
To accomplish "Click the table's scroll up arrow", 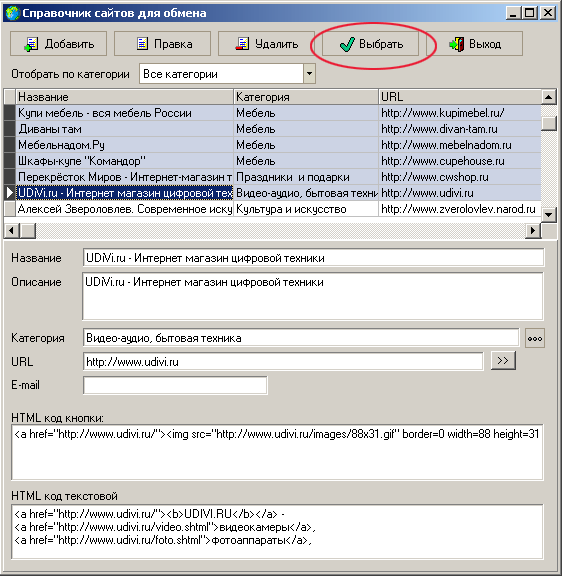I will 548,97.
